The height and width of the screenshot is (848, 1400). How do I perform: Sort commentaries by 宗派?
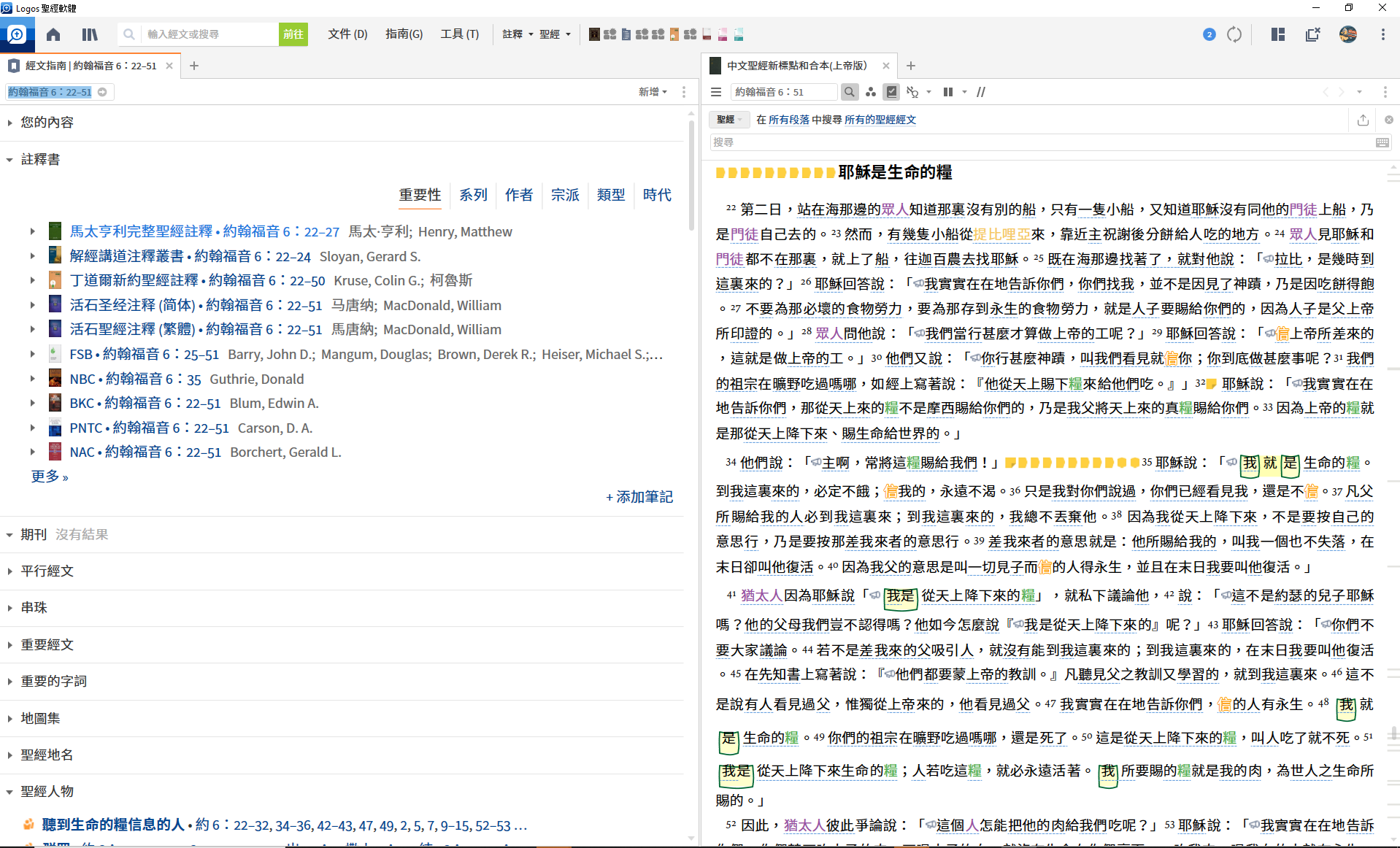tap(565, 195)
